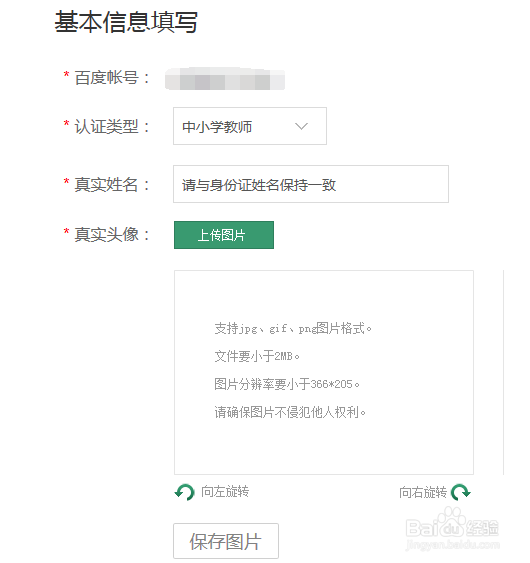The image size is (530, 563).
Task: Click the 请确保图片不侵犯他人权利 notice
Action: click(x=290, y=412)
